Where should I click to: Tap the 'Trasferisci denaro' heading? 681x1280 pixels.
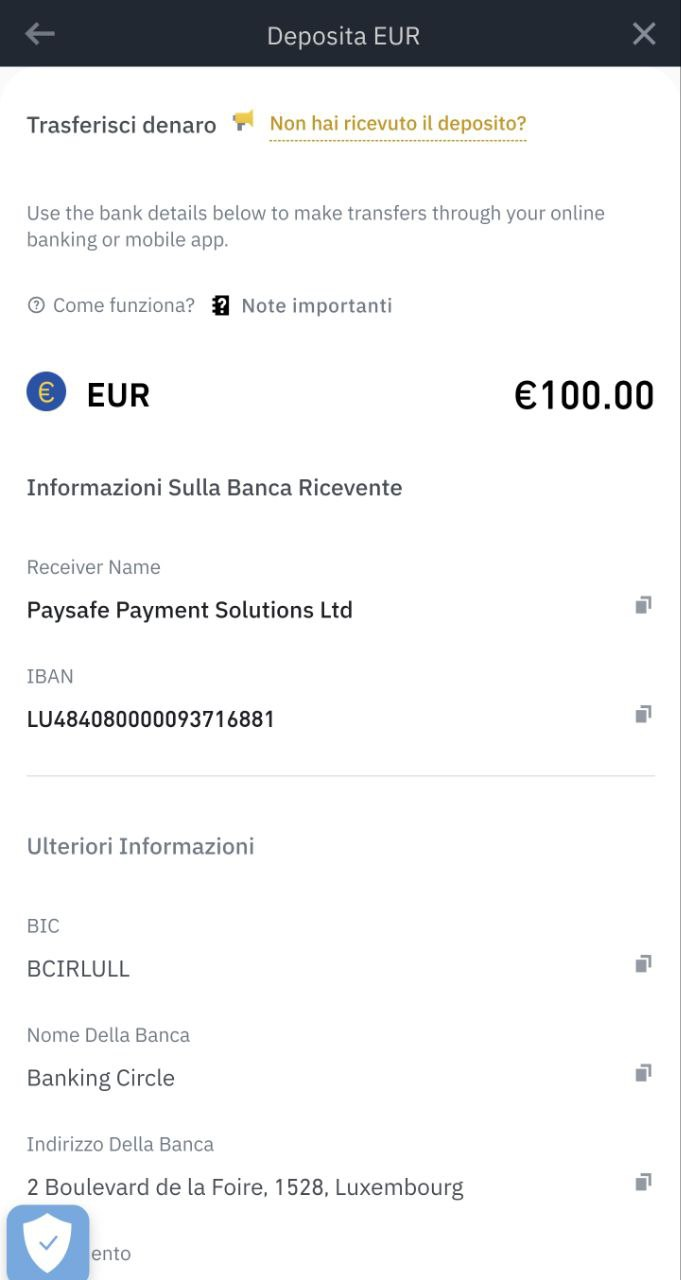(121, 125)
